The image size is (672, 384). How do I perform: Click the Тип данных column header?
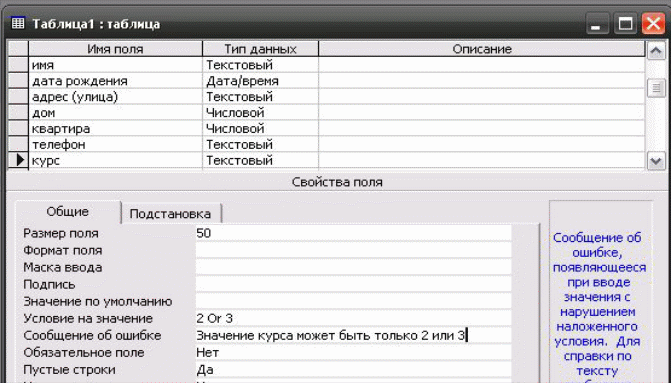(261, 49)
